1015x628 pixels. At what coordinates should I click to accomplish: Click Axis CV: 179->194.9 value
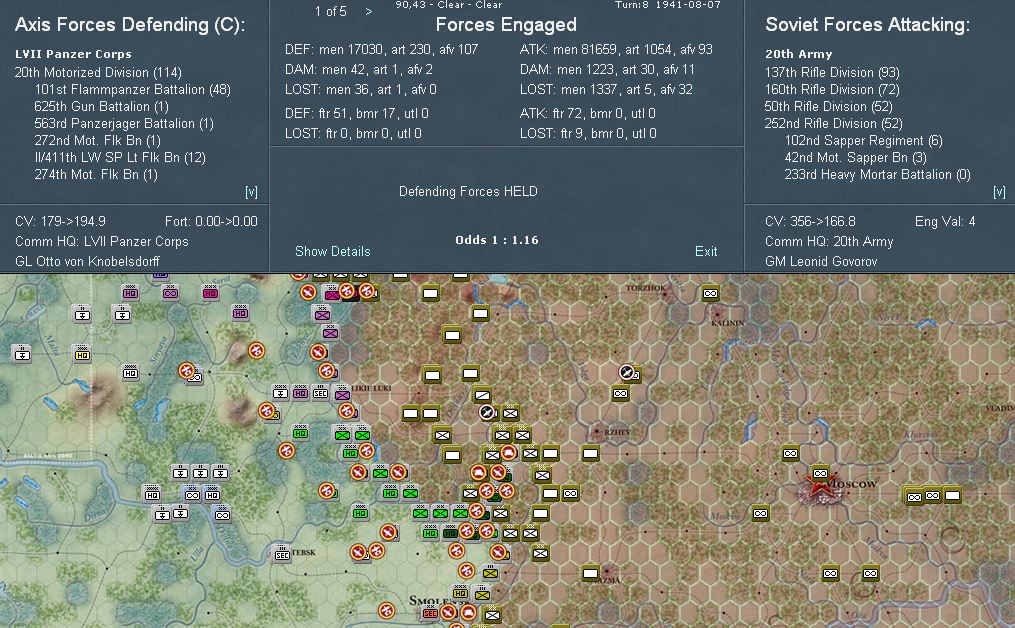pyautogui.click(x=60, y=221)
